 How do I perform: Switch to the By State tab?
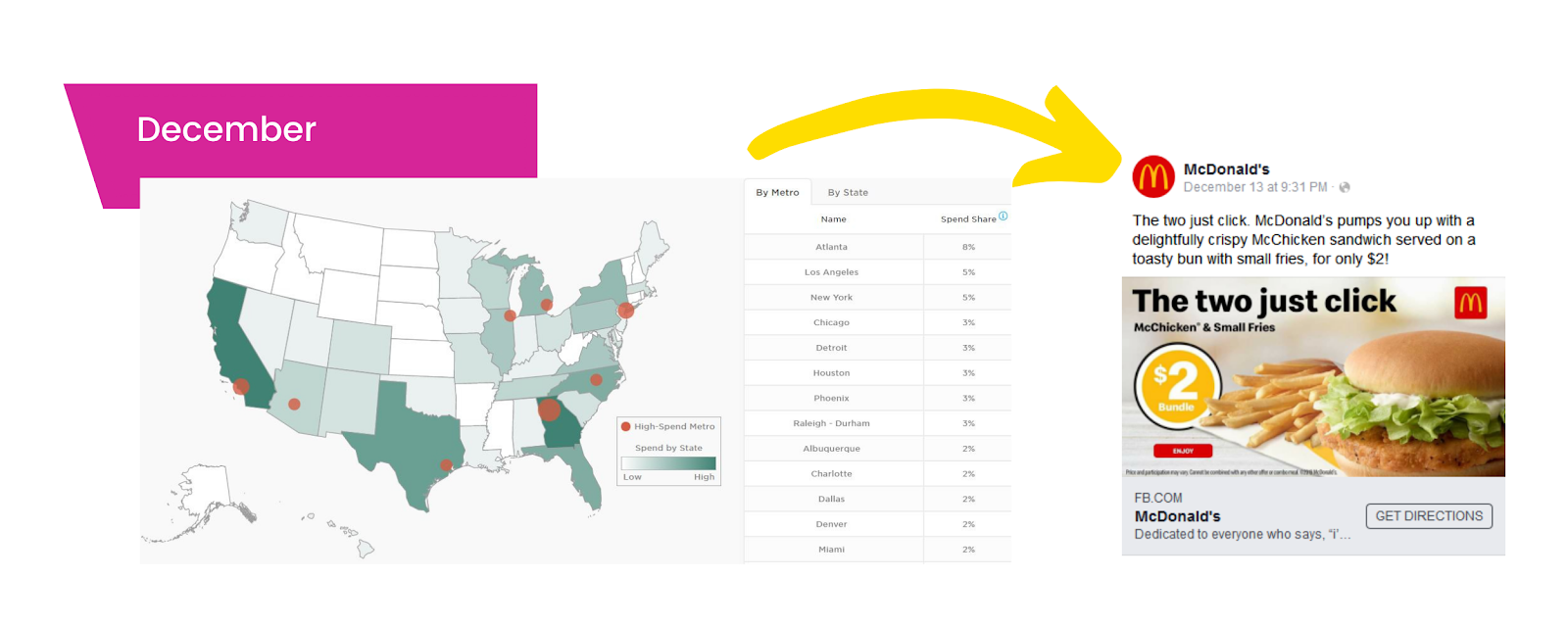(848, 193)
